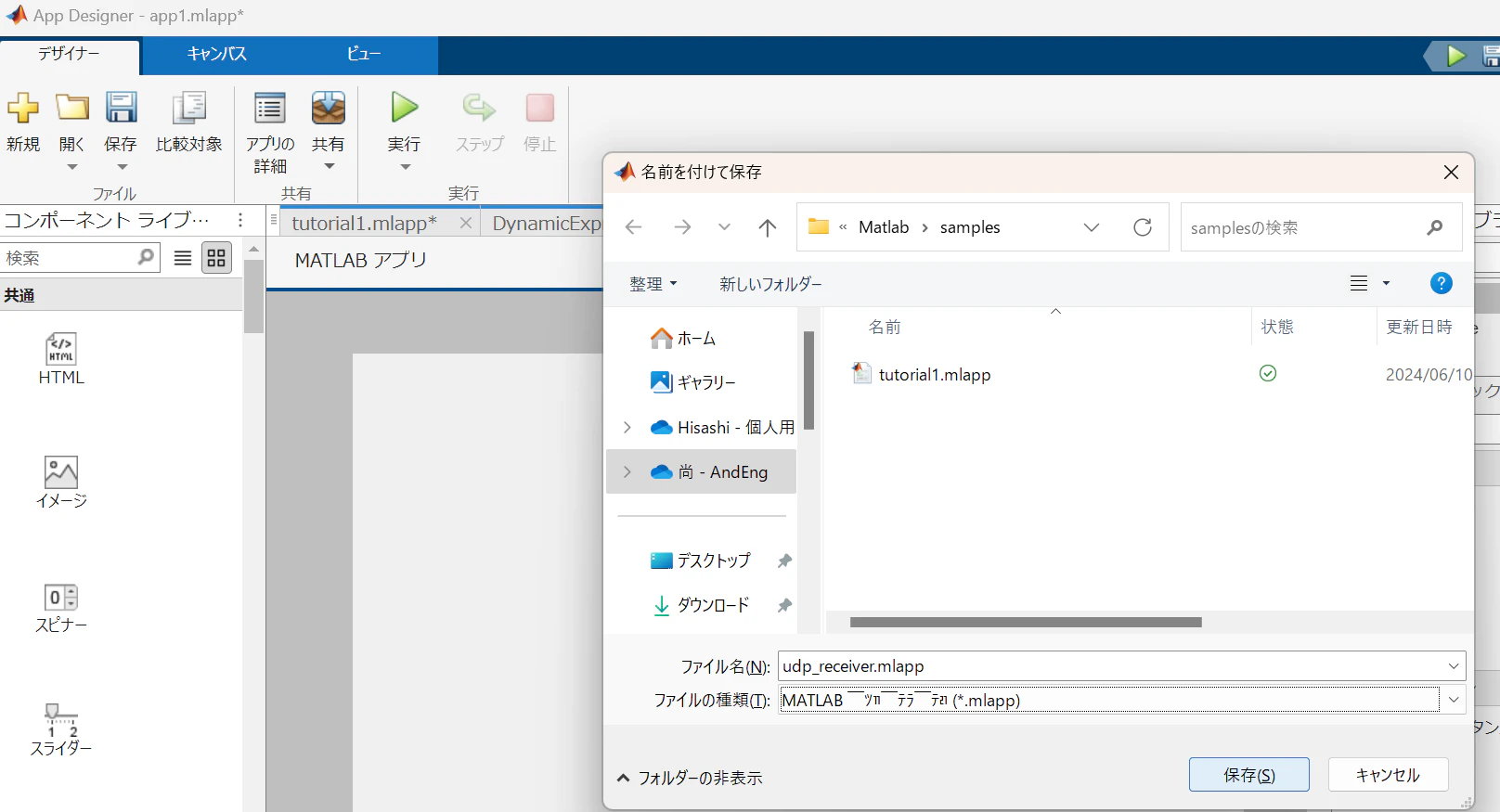The height and width of the screenshot is (812, 1500).
Task: Click the Cancel (キャンセル) button
Action: (x=1388, y=775)
